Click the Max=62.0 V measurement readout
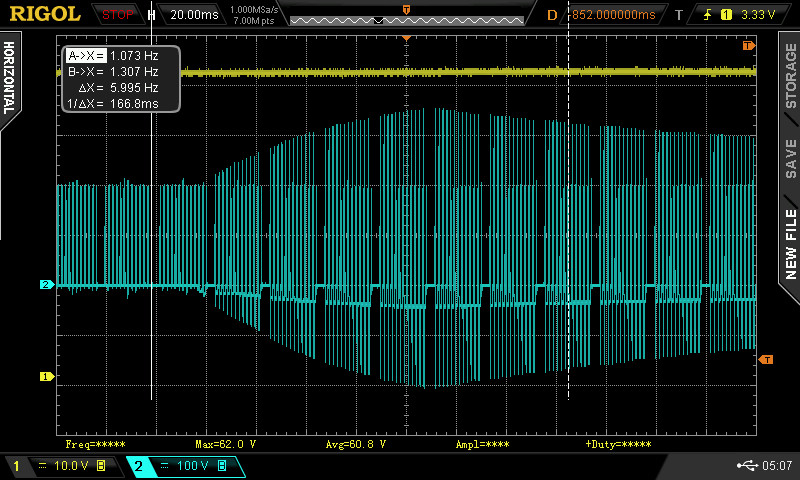 (x=225, y=443)
